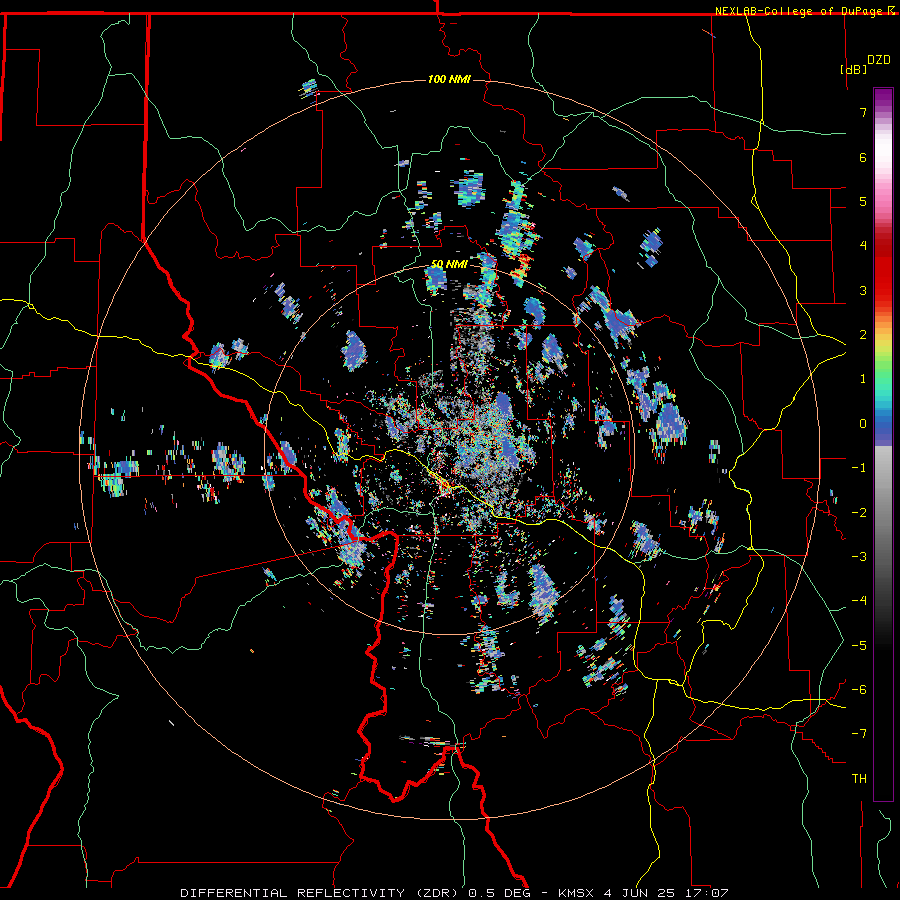
Task: Click the NEXLAB-College of DuPage credit text
Action: click(x=799, y=11)
